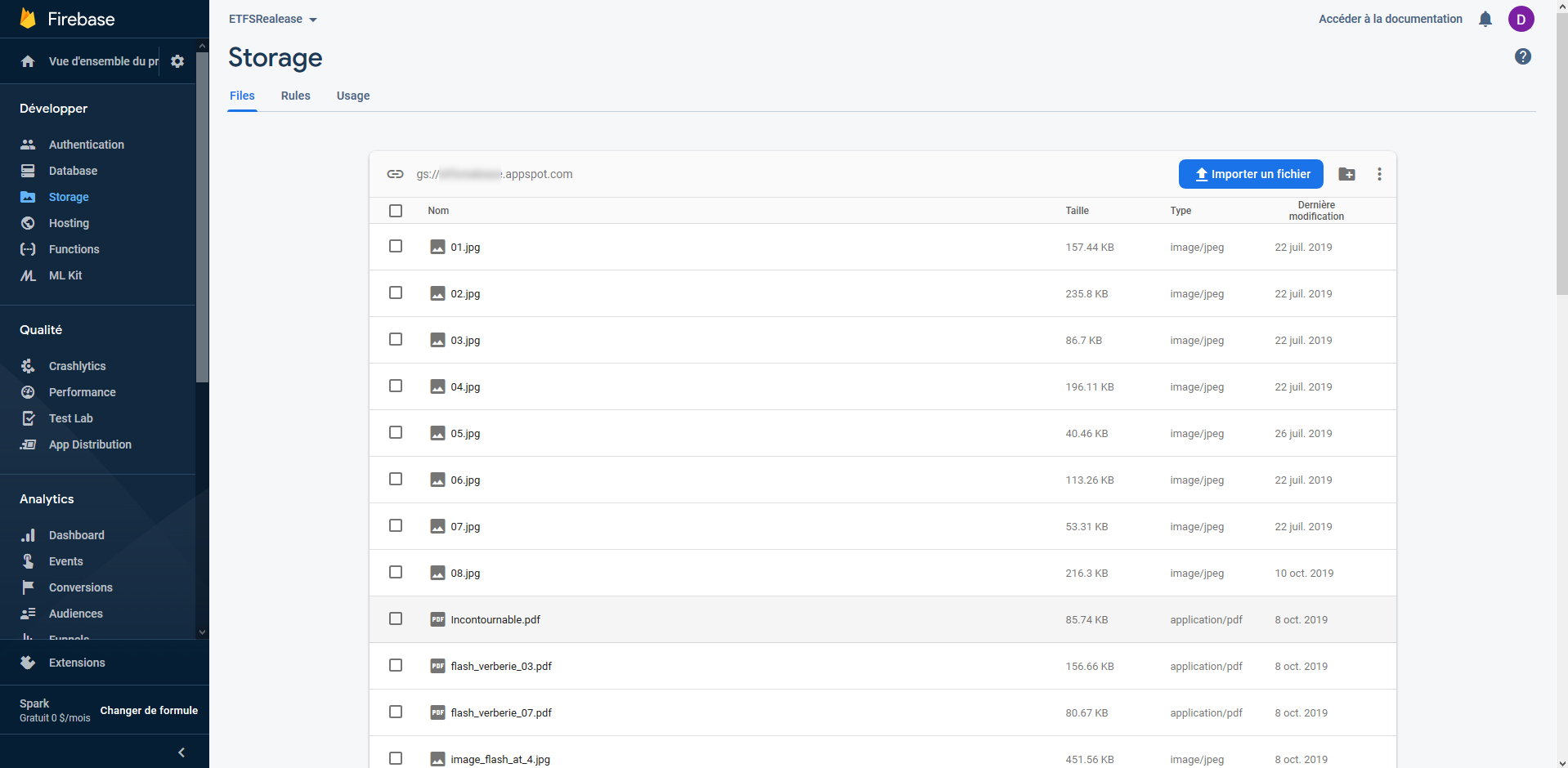Click the Firebase flame logo
Viewport: 1568px width, 768px height.
click(x=28, y=18)
